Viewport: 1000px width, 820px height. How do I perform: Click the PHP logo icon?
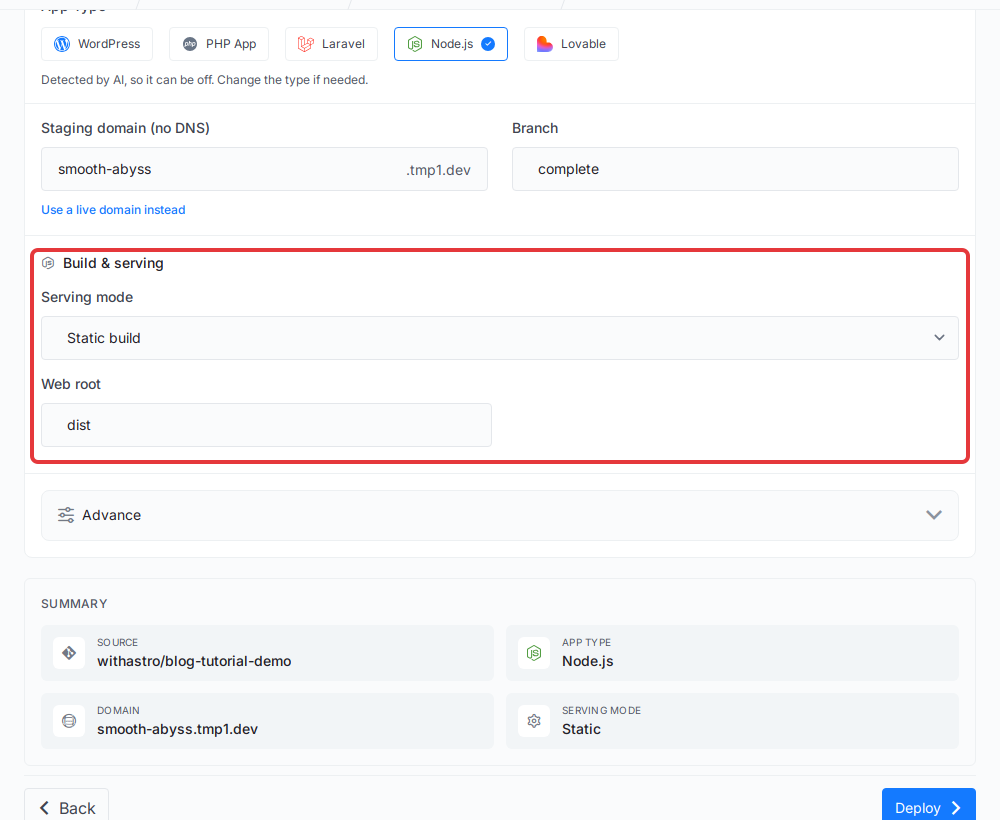click(190, 44)
